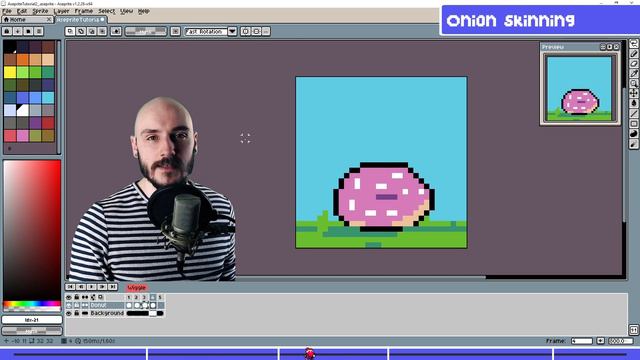Pick the yellow palette swatch
This screenshot has height=360, width=640.
pyautogui.click(x=10, y=72)
